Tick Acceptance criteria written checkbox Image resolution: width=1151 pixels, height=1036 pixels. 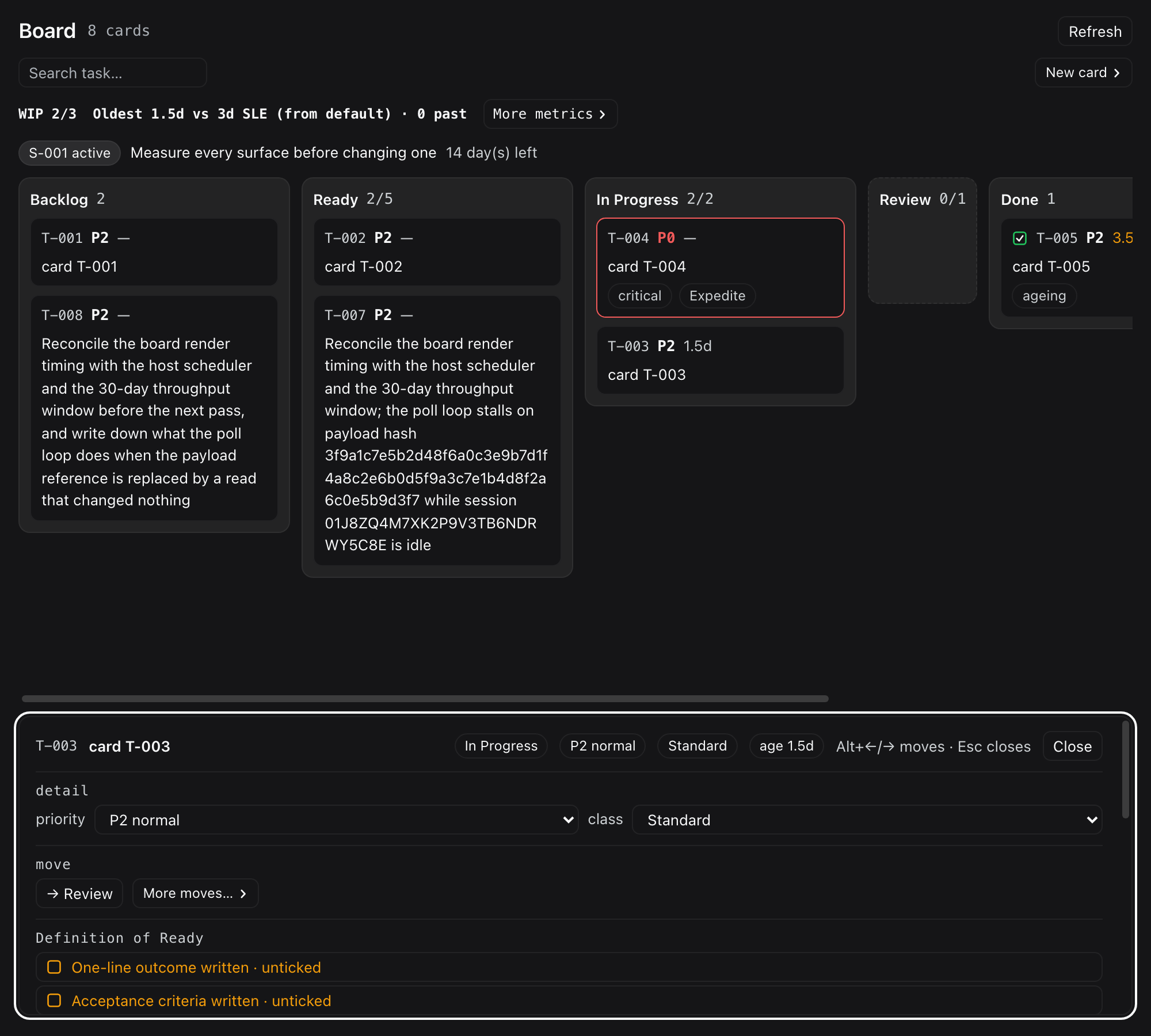[x=54, y=1000]
